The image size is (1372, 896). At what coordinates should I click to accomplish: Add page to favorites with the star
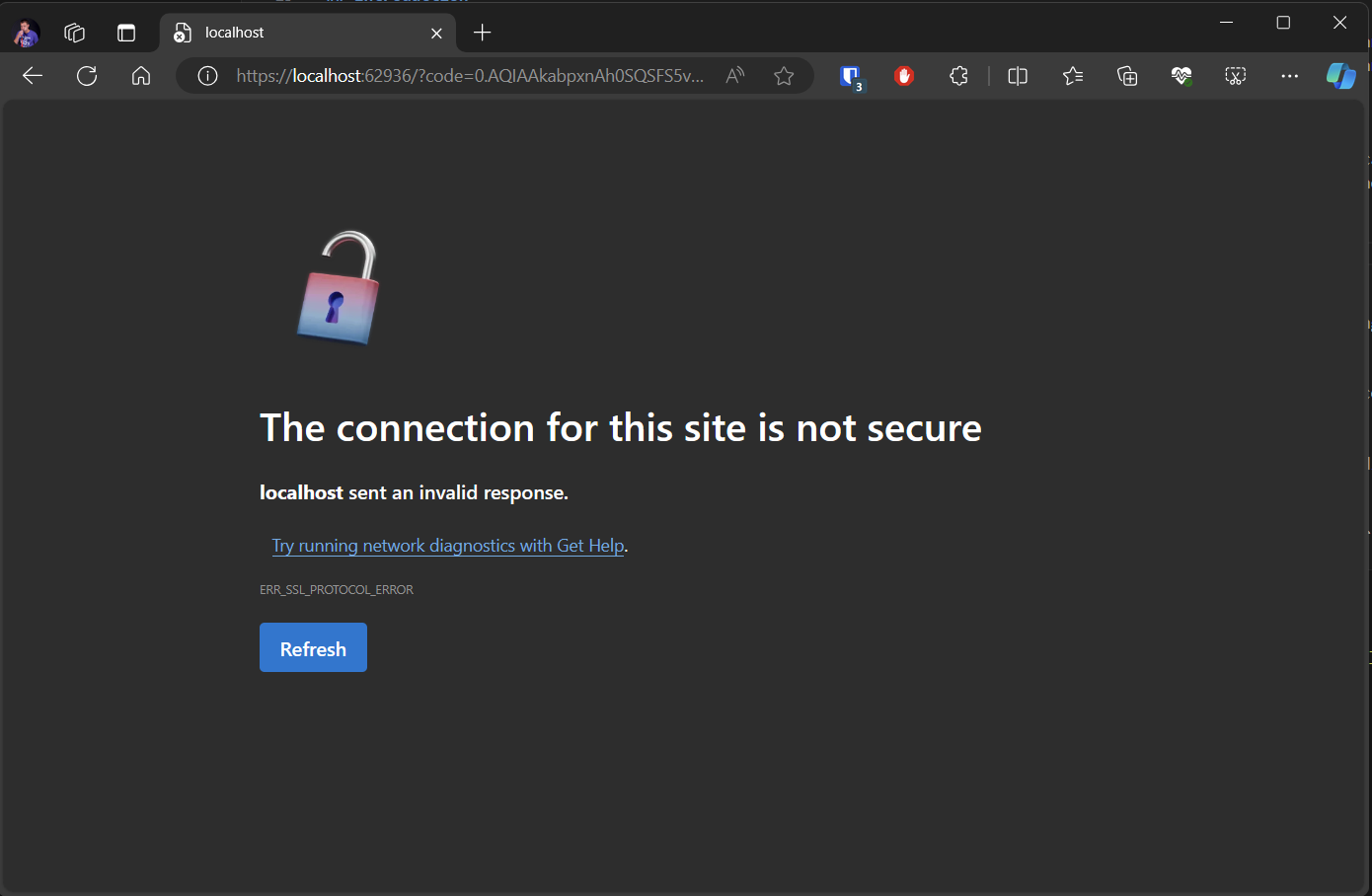(x=784, y=75)
